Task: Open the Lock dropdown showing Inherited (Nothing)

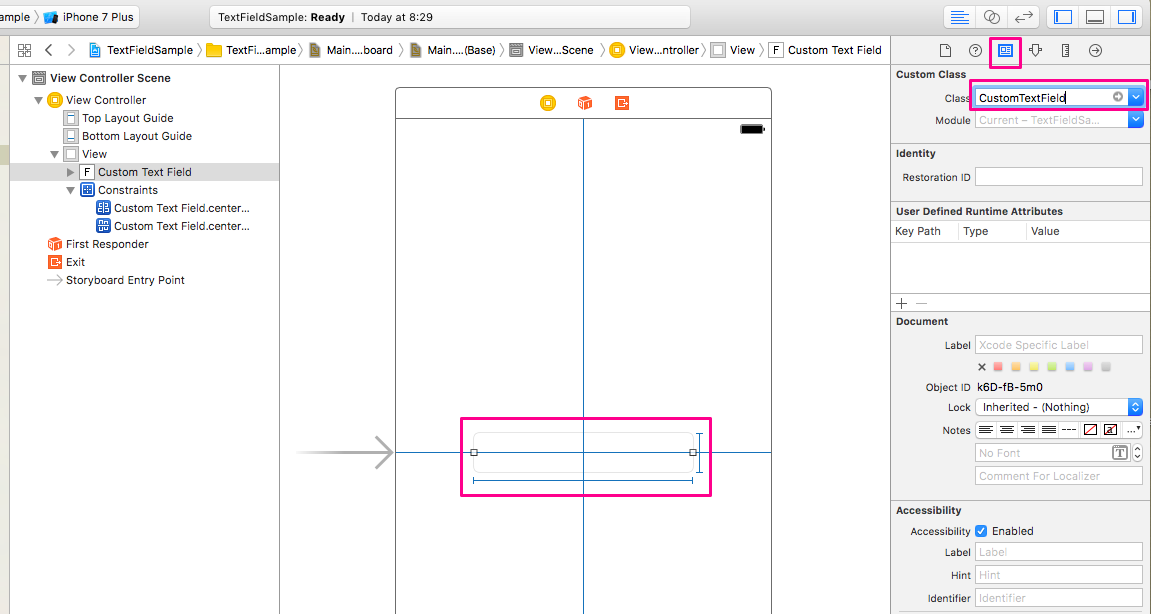Action: click(1136, 407)
